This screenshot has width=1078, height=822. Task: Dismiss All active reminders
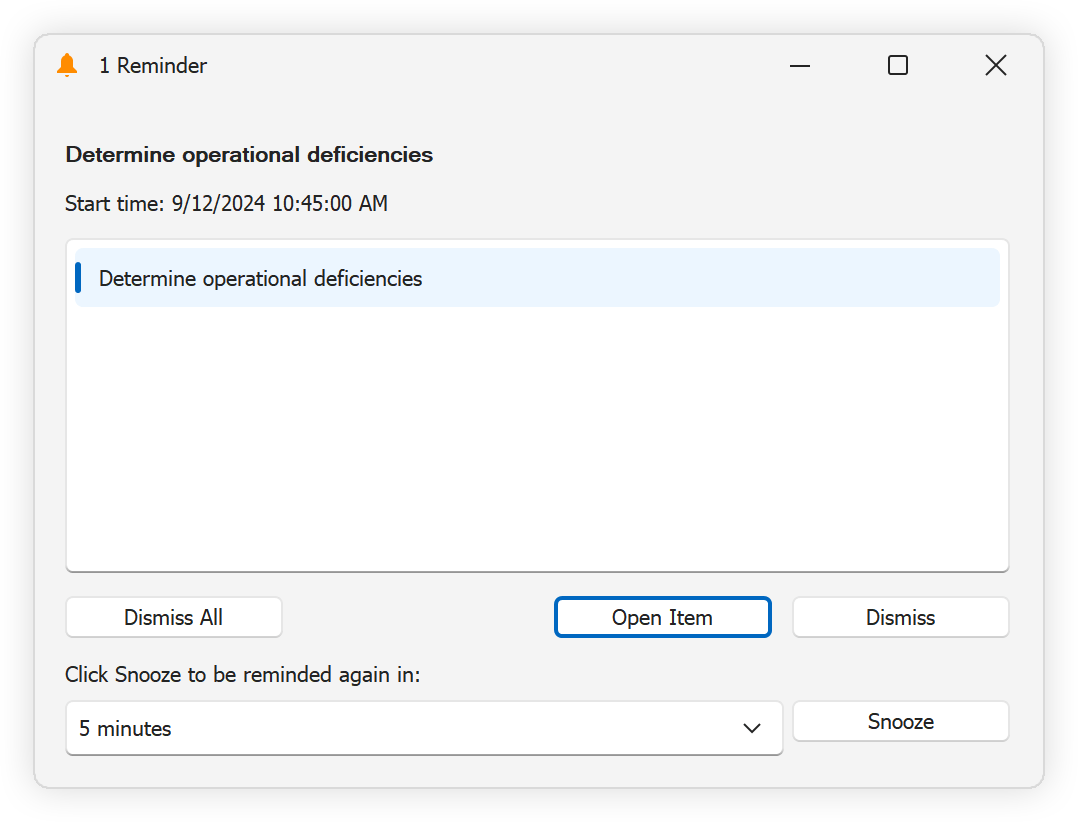point(173,617)
